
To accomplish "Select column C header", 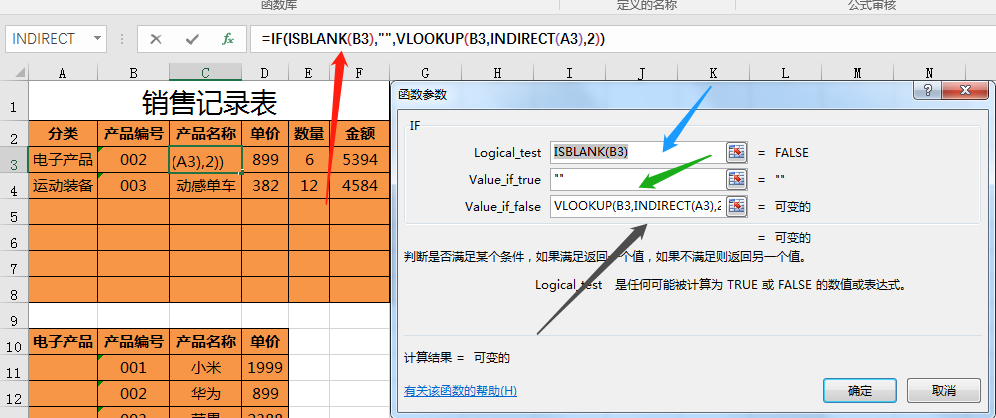I will 205,73.
